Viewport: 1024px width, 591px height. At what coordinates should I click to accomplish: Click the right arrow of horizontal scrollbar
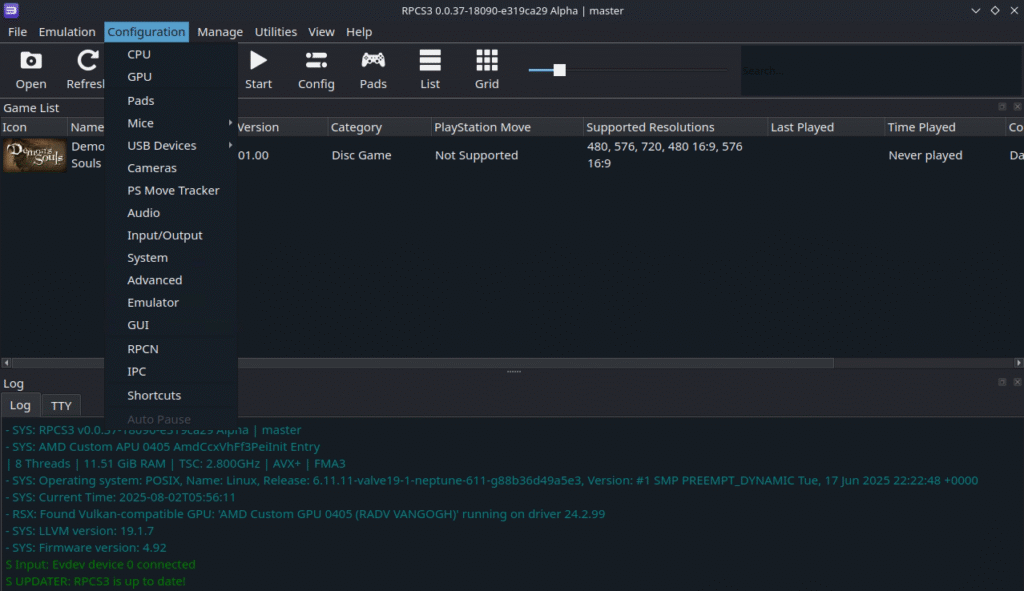(1019, 362)
